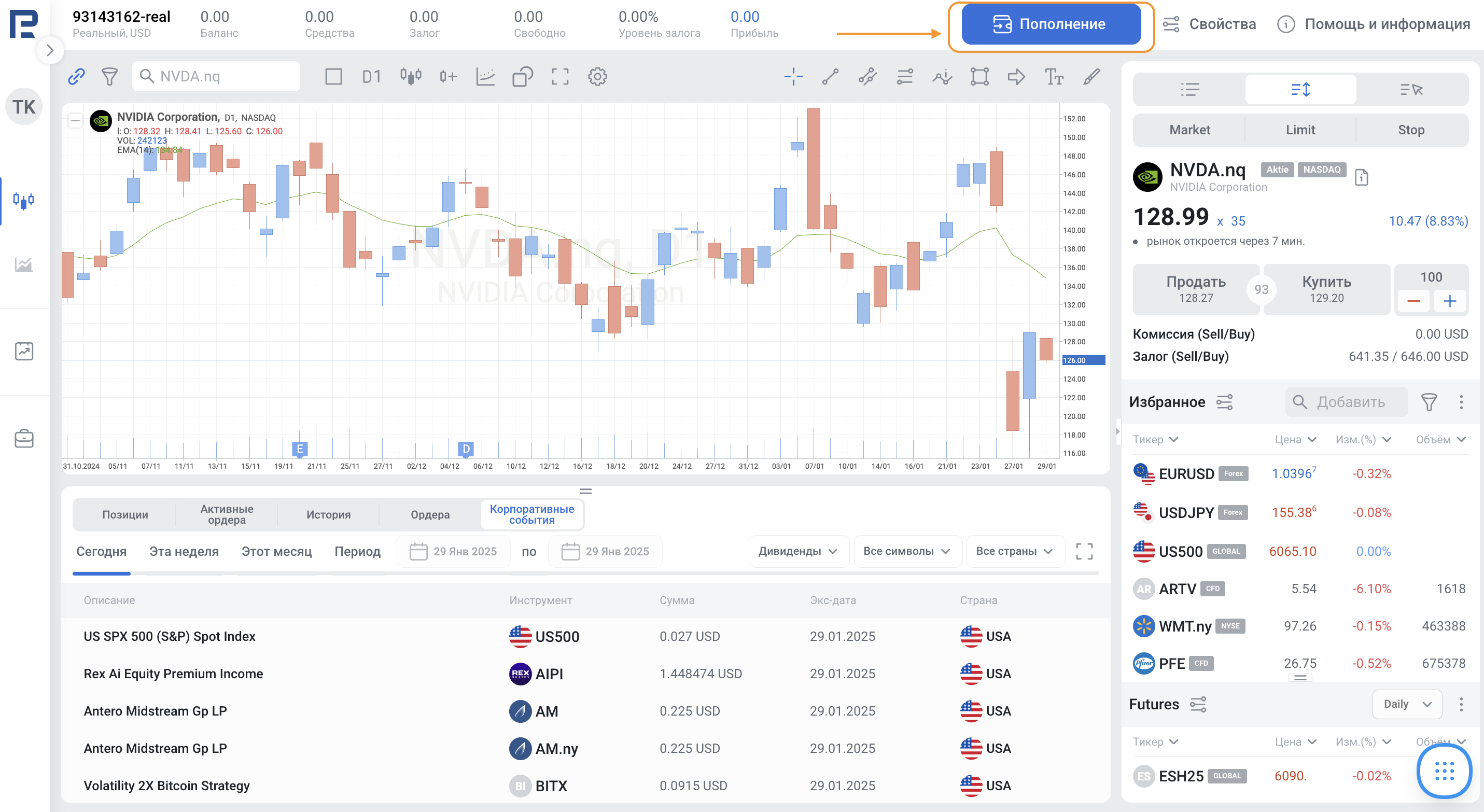This screenshot has height=812, width=1484.
Task: Select the crosshair cursor tool
Action: [x=793, y=77]
